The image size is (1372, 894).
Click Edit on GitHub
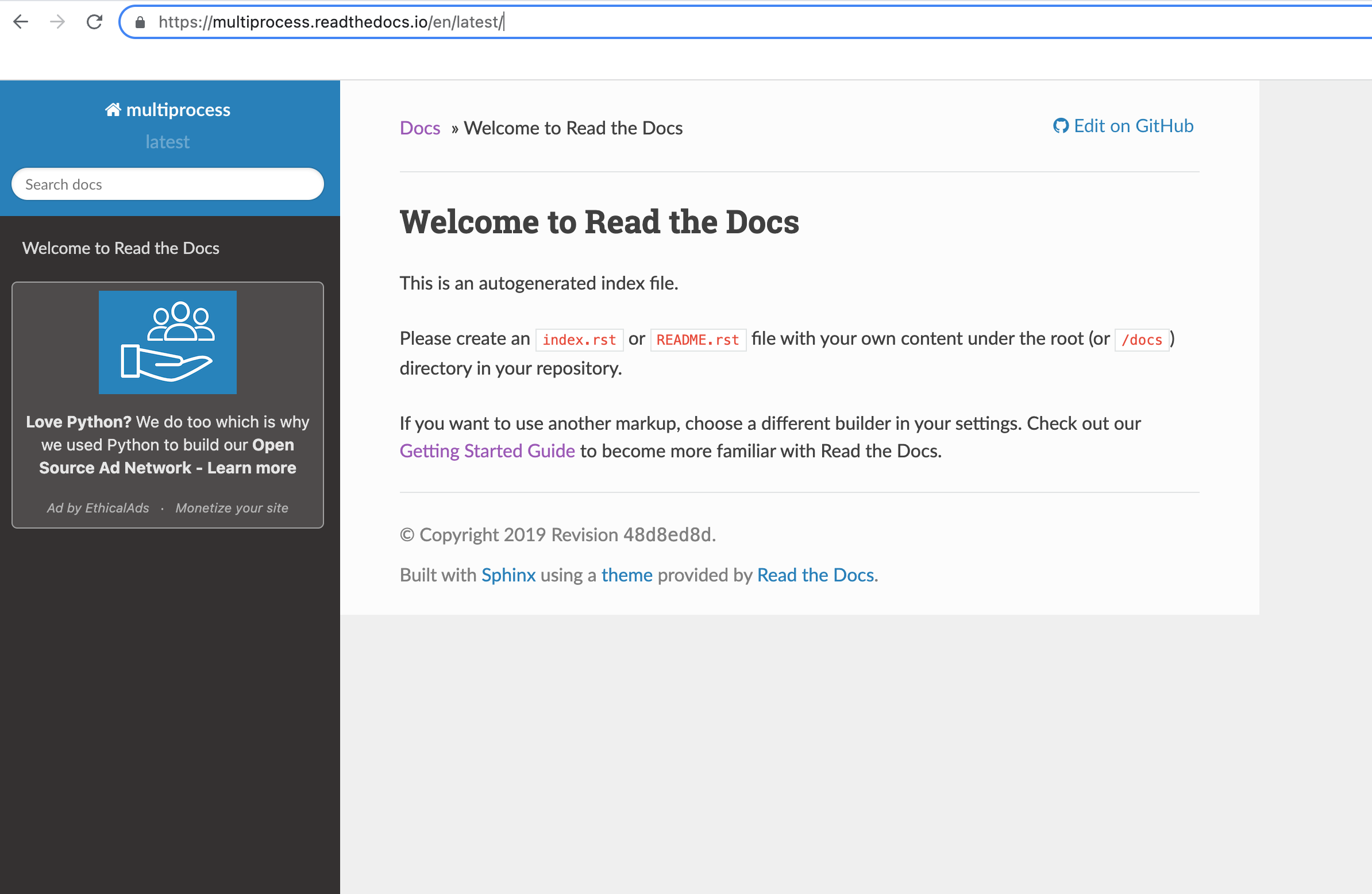click(x=1133, y=126)
